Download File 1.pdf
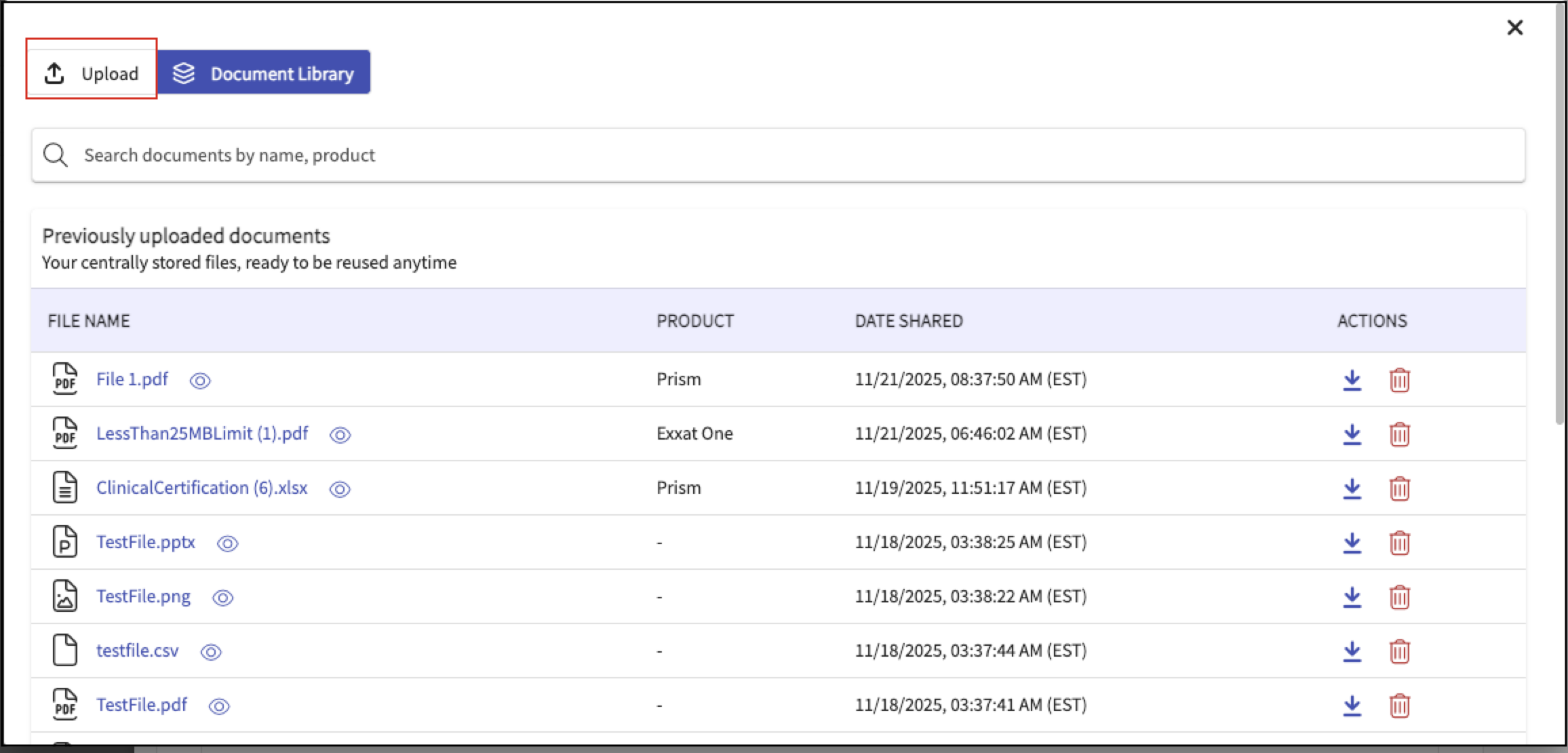1568x753 pixels. [x=1352, y=380]
